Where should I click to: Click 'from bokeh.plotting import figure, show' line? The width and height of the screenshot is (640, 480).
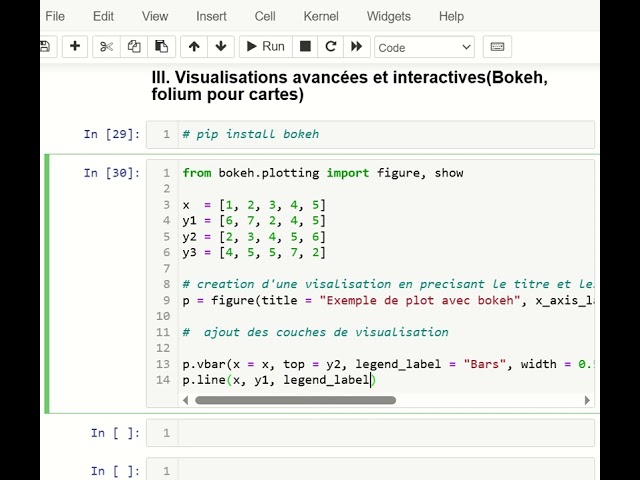pyautogui.click(x=323, y=173)
